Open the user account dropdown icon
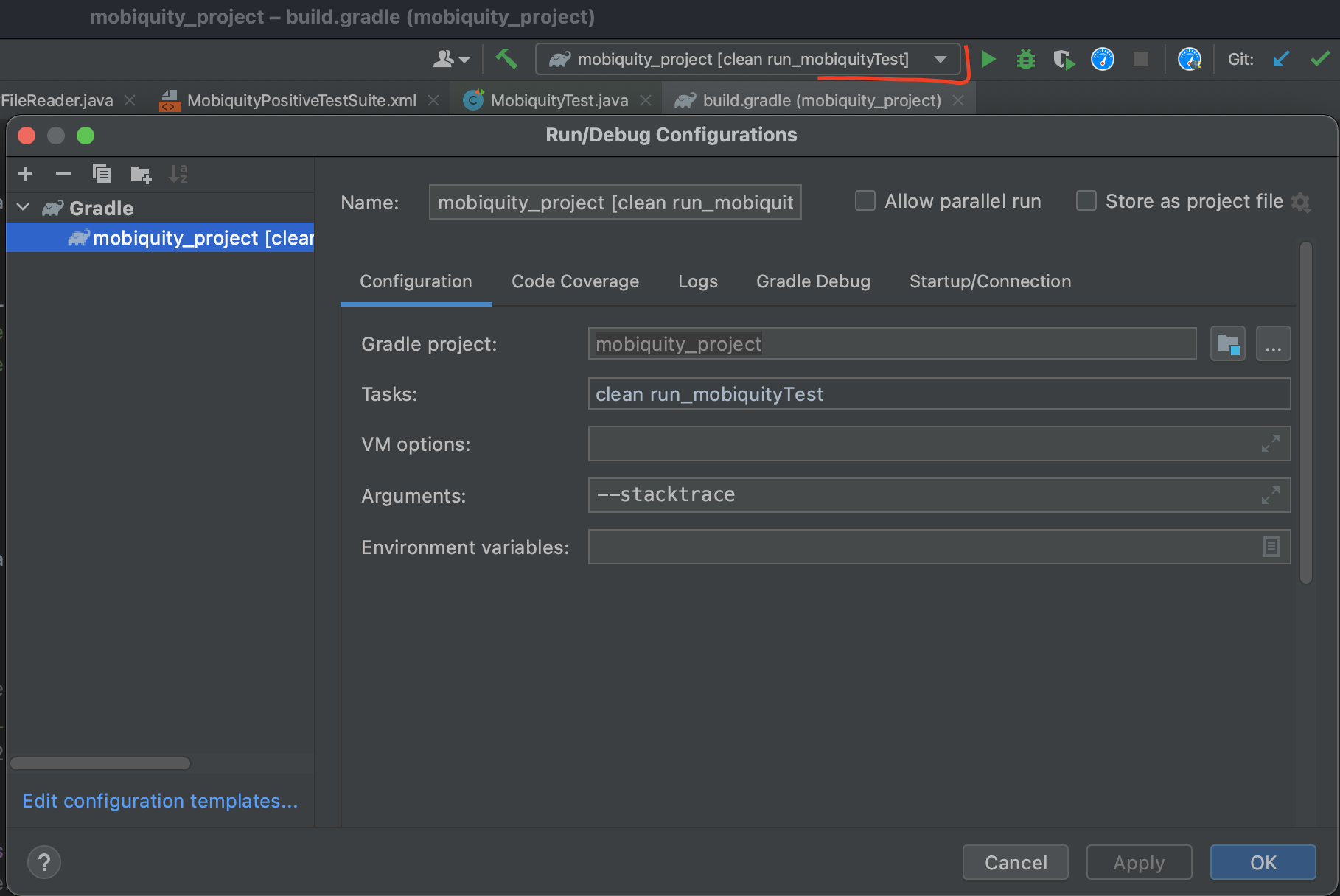The height and width of the screenshot is (896, 1340). [451, 59]
